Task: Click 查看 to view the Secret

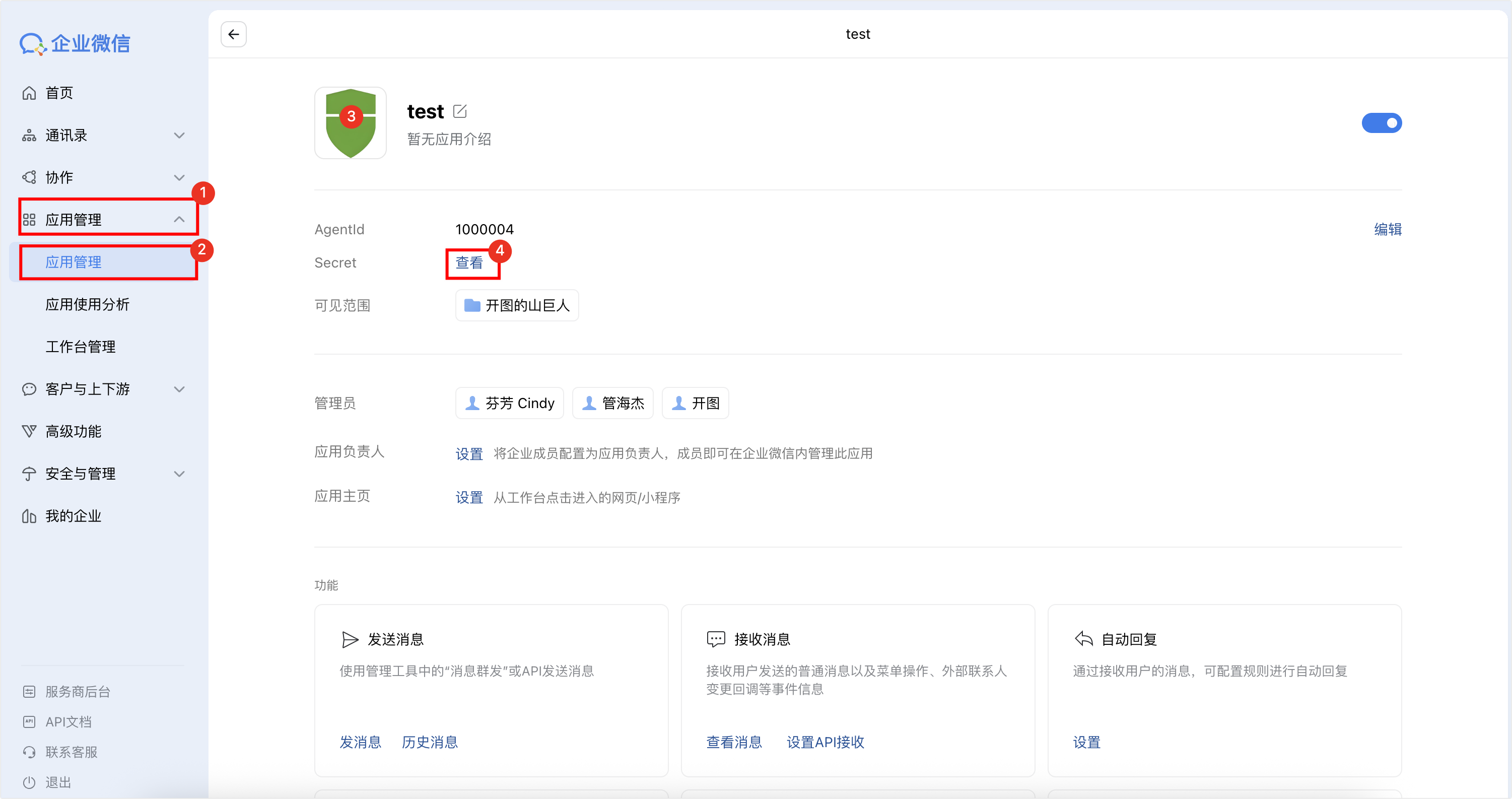Action: (x=469, y=262)
